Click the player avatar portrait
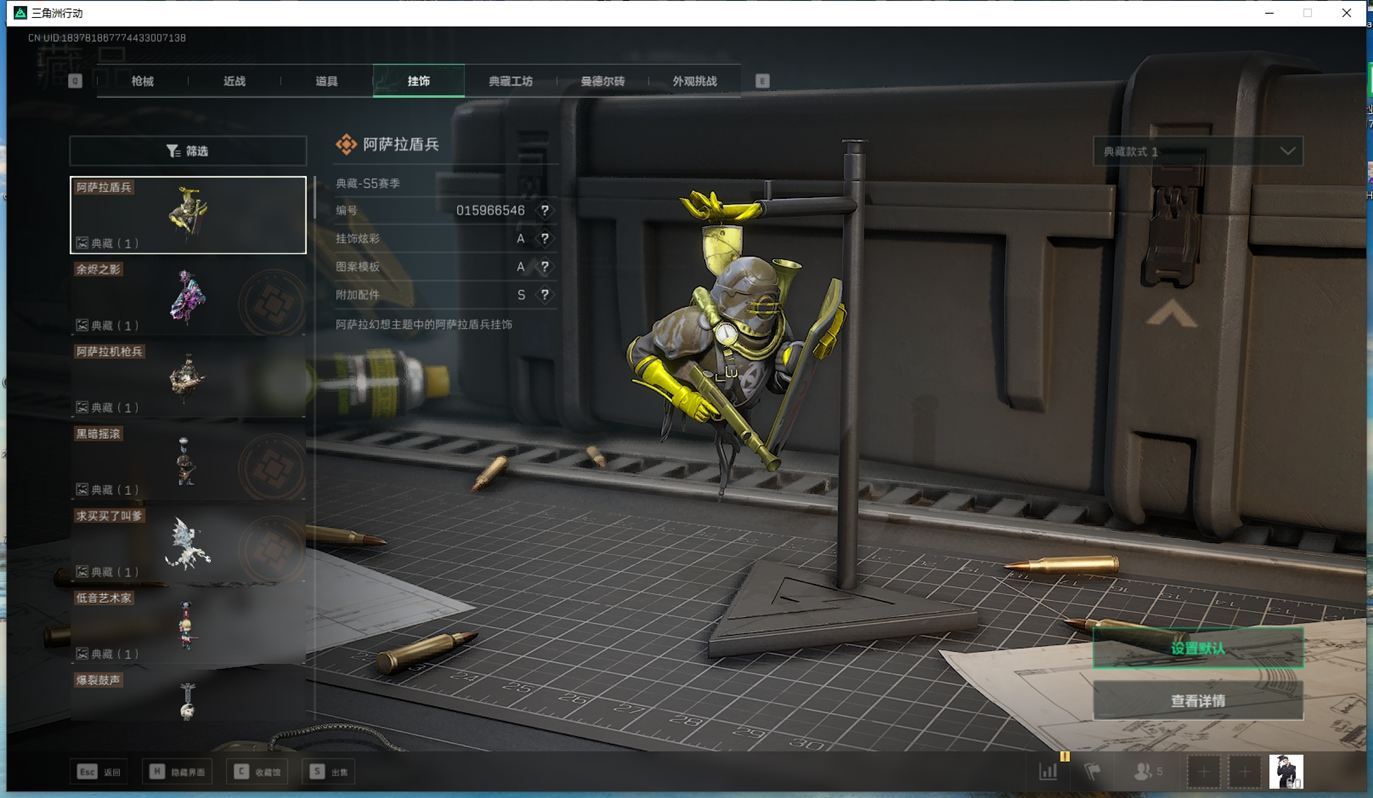Image resolution: width=1373 pixels, height=798 pixels. [x=1285, y=771]
